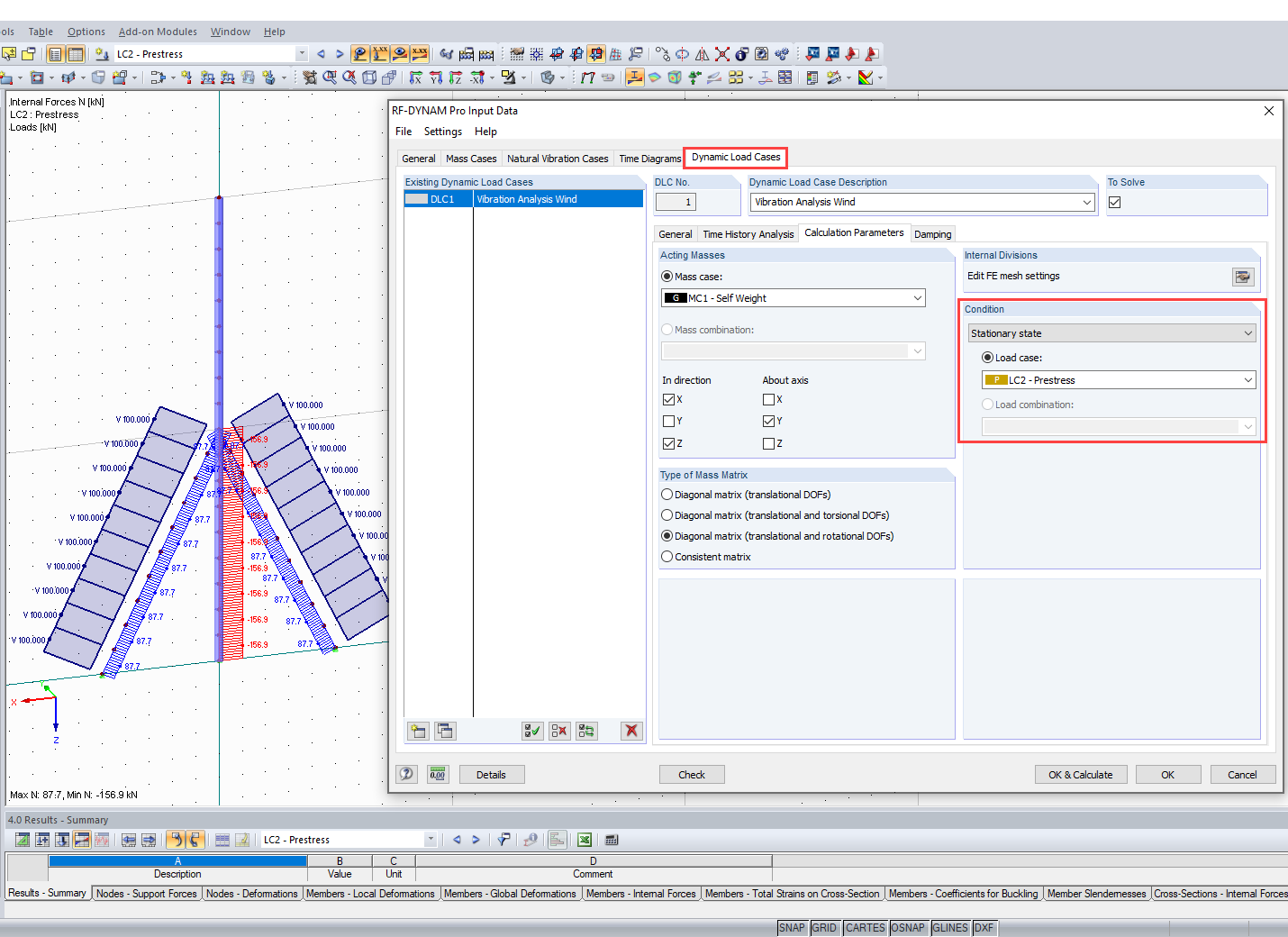Switch to Time Diagrams tab
The width and height of the screenshot is (1288, 937).
tap(649, 159)
